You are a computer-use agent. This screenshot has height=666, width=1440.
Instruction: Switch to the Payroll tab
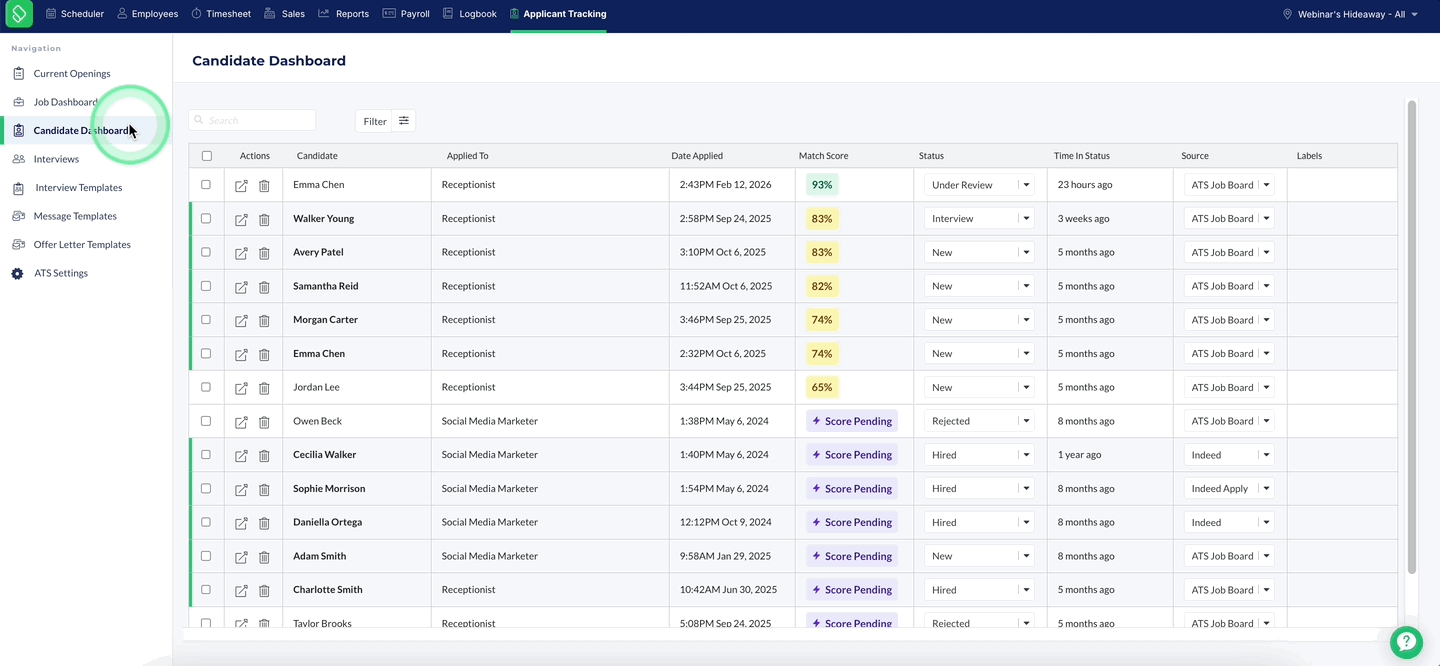pyautogui.click(x=406, y=14)
